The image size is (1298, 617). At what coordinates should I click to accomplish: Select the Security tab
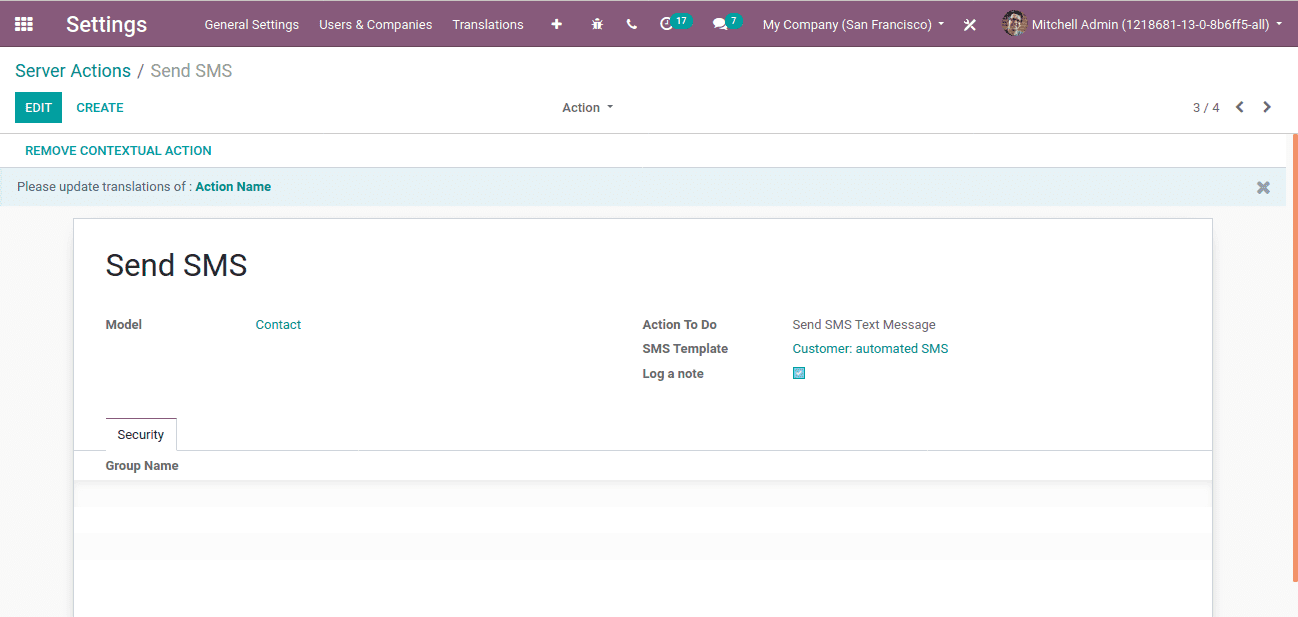141,434
